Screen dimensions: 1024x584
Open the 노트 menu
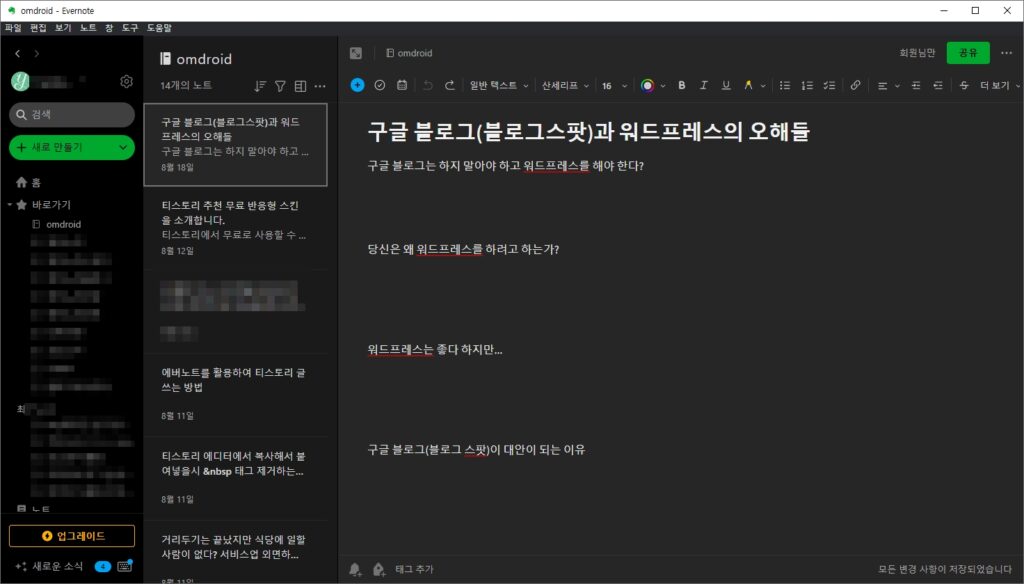click(88, 27)
